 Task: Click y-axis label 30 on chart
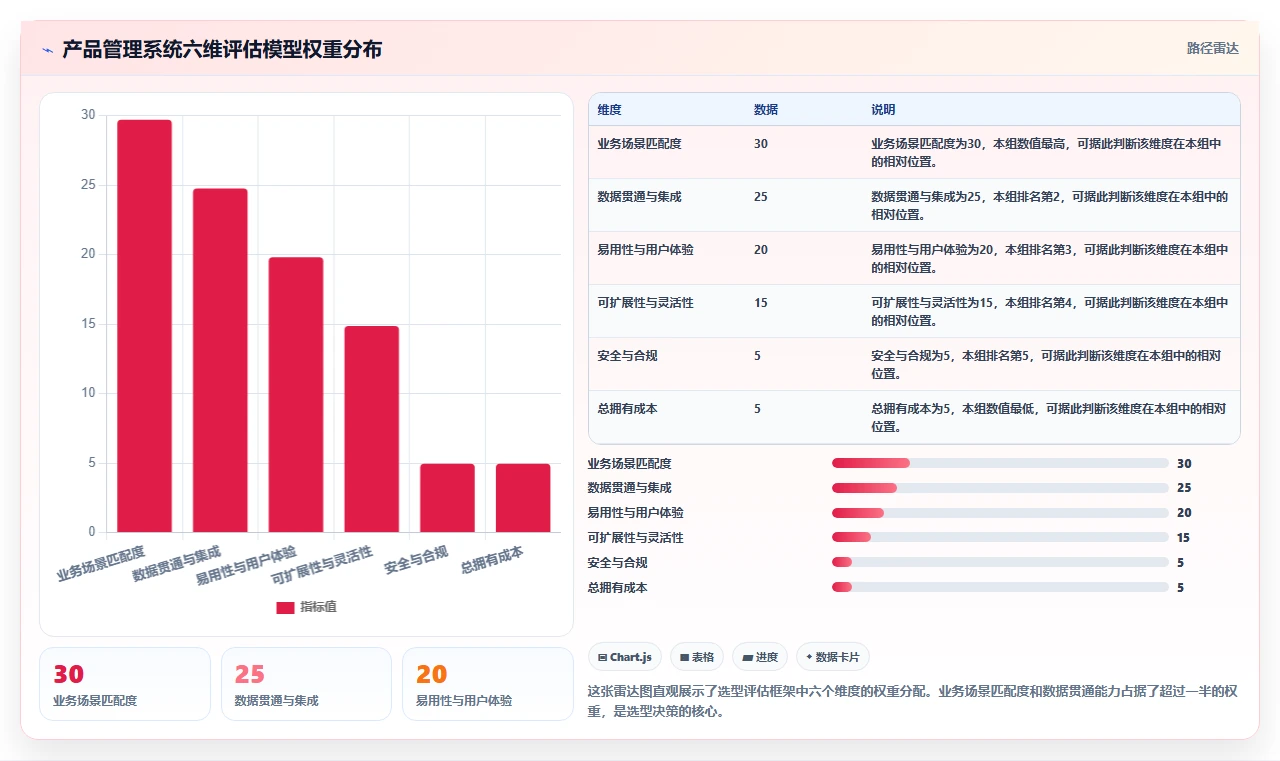88,115
